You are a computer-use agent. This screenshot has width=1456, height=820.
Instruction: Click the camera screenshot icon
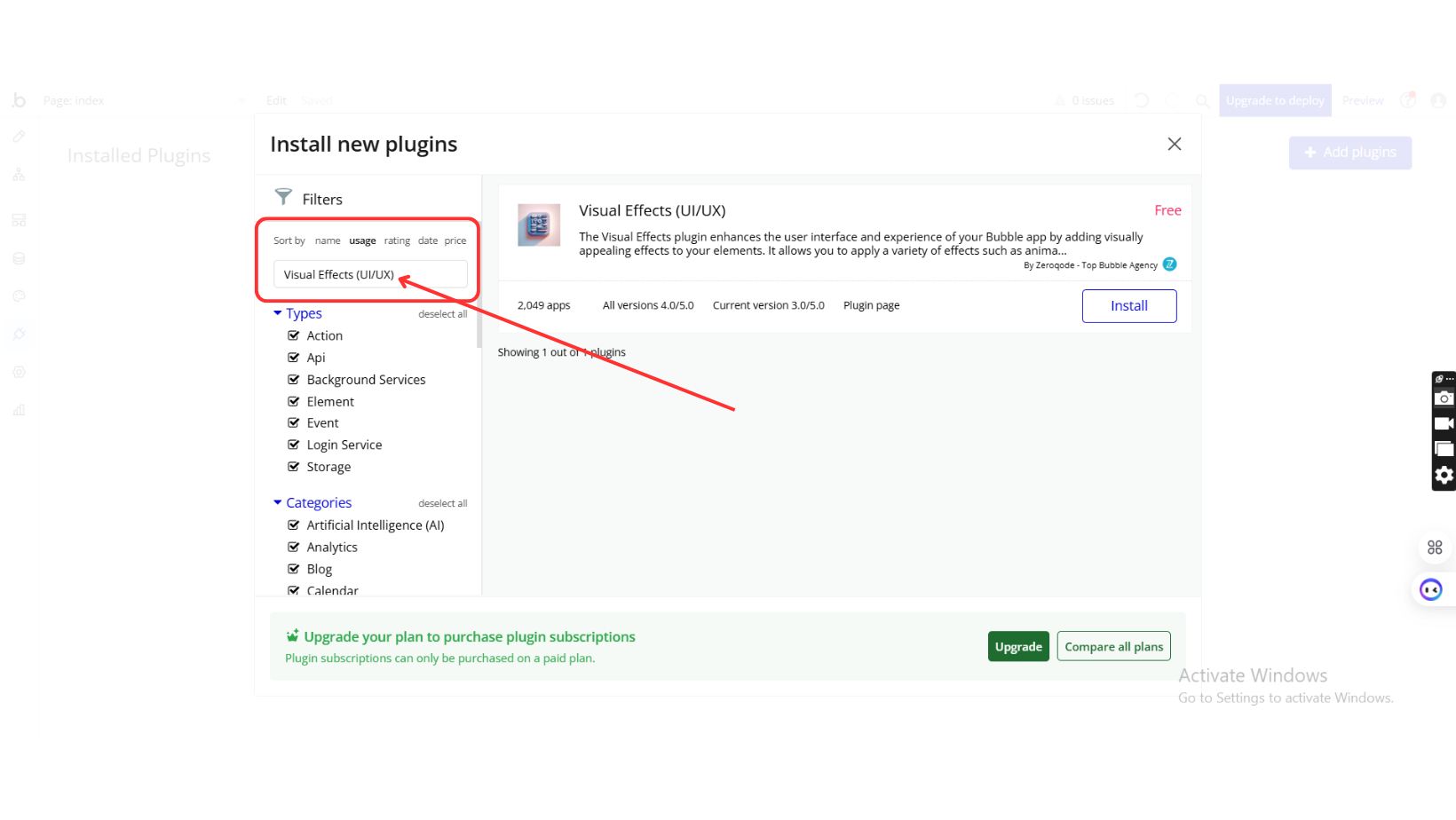pos(1444,398)
